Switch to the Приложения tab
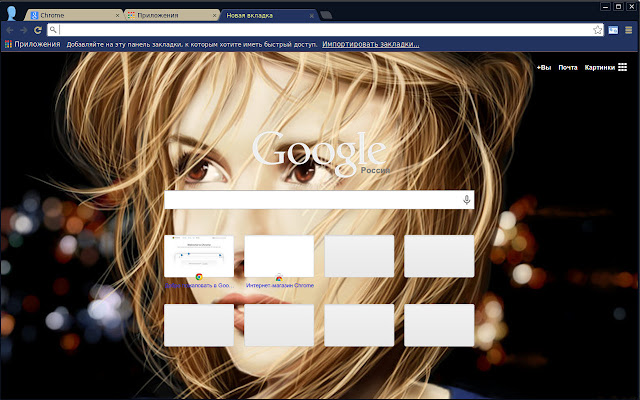Image resolution: width=640 pixels, height=400 pixels. click(x=171, y=15)
